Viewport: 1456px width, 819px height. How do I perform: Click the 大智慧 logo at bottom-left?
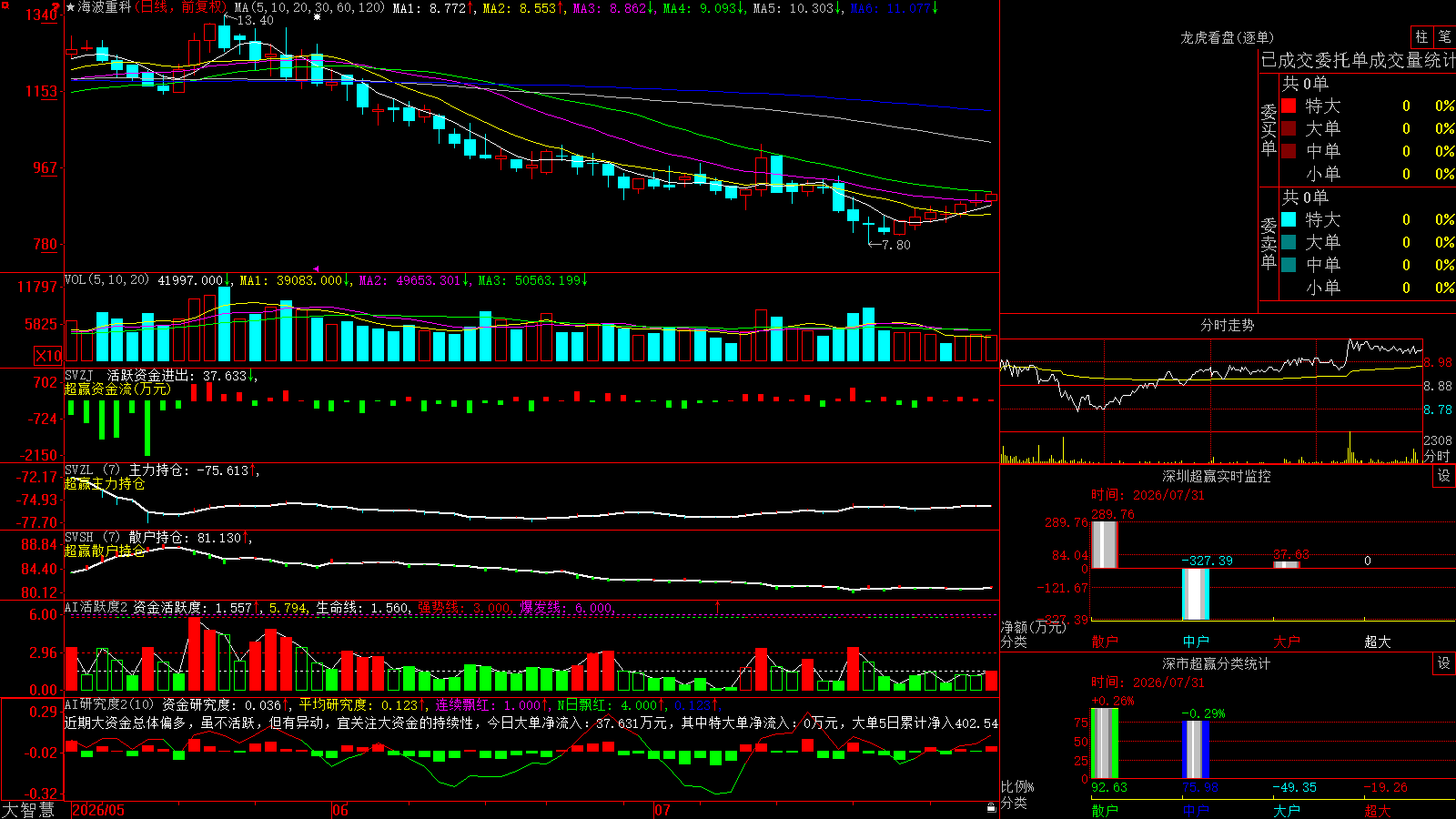tap(28, 810)
